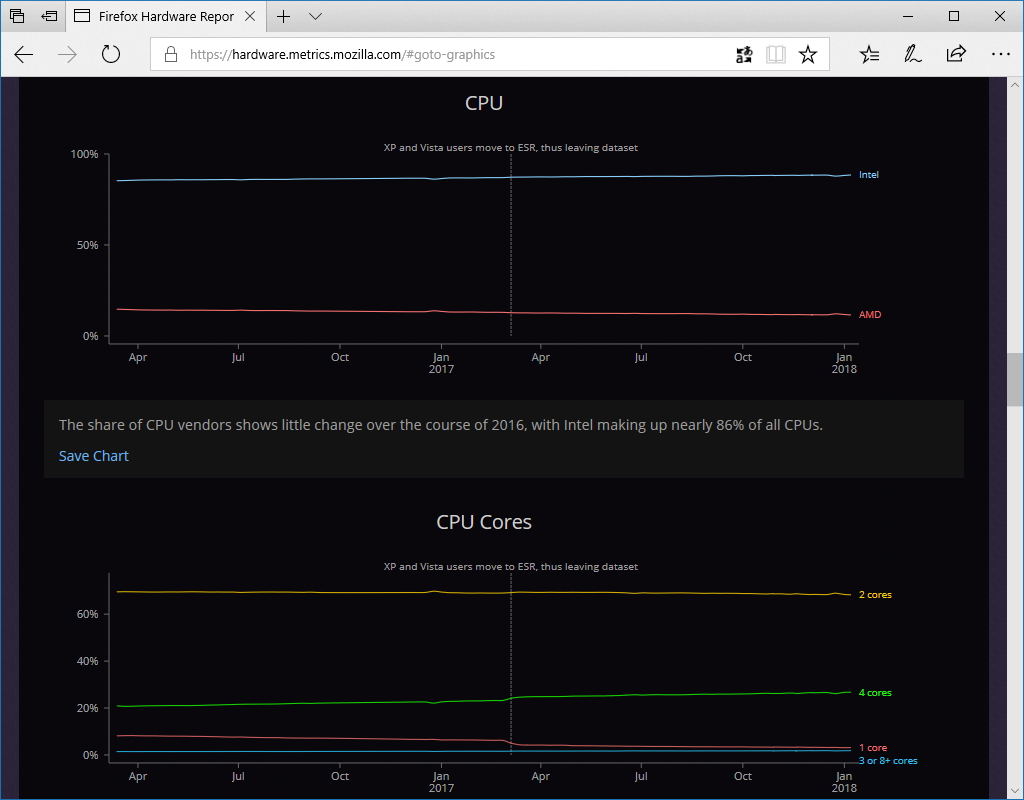Open a new tab with plus button

(x=283, y=16)
